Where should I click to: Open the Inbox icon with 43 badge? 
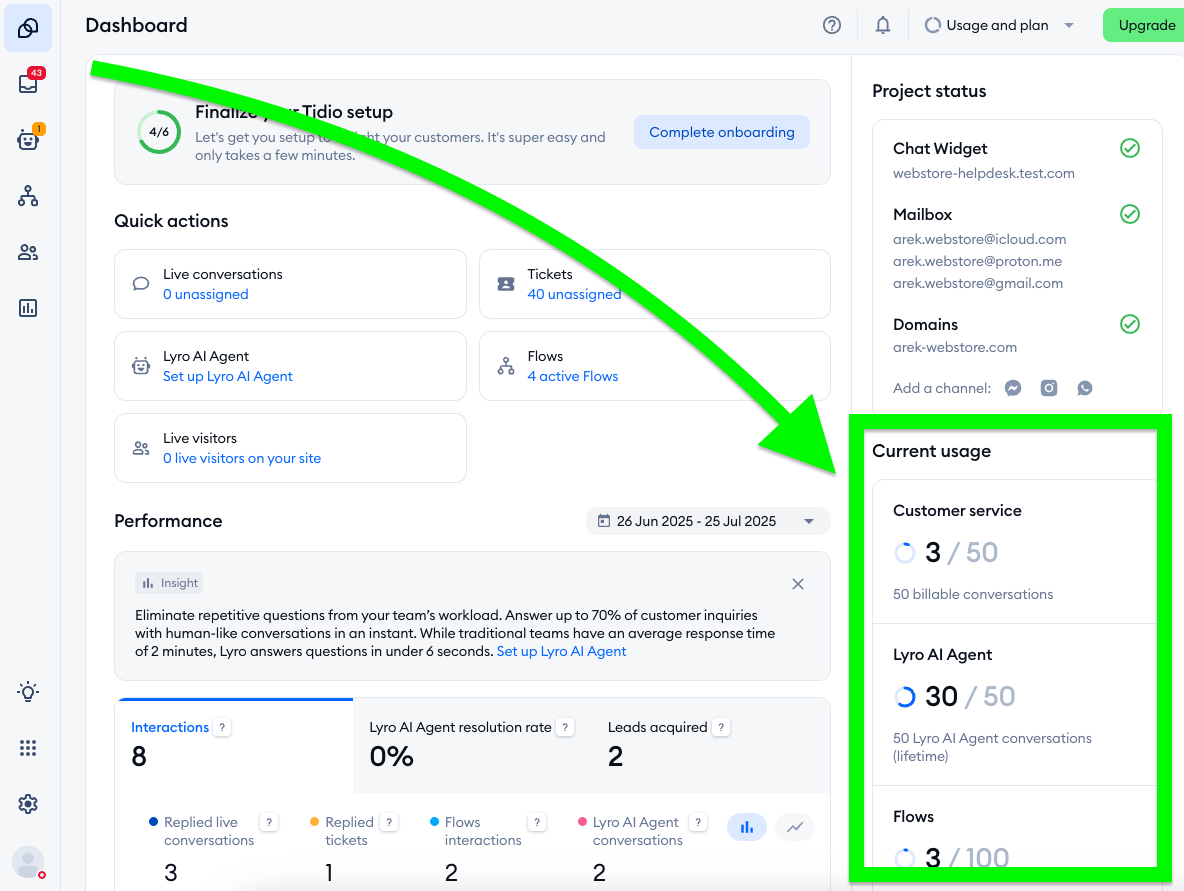[29, 83]
